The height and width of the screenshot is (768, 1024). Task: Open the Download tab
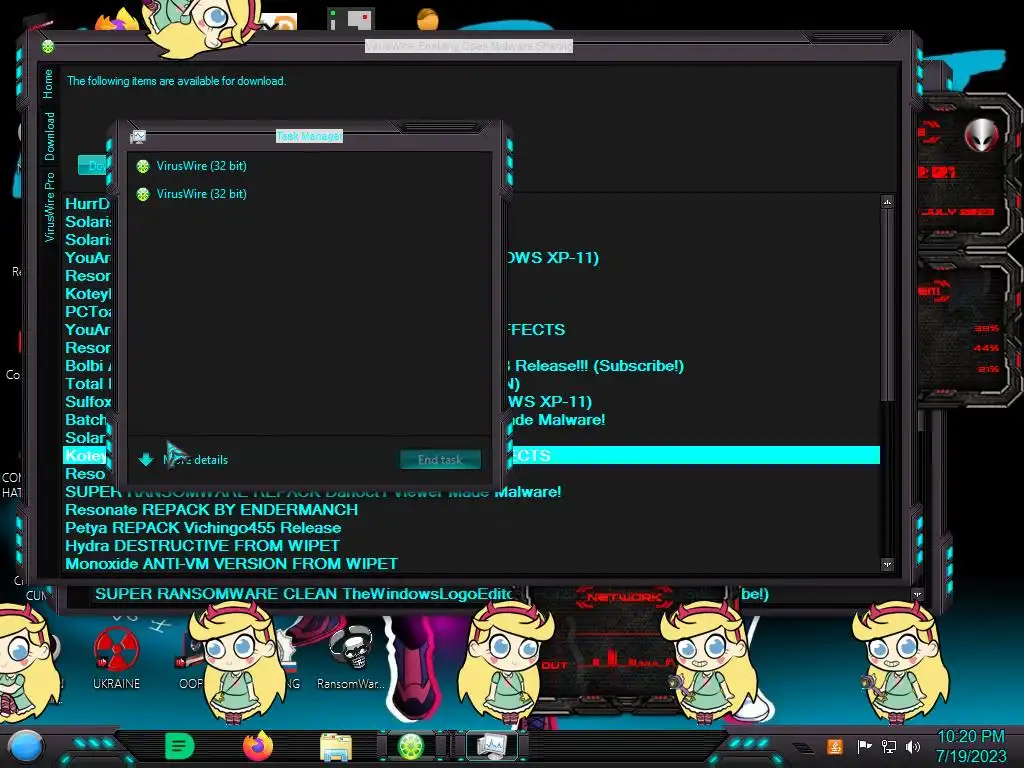coord(50,136)
